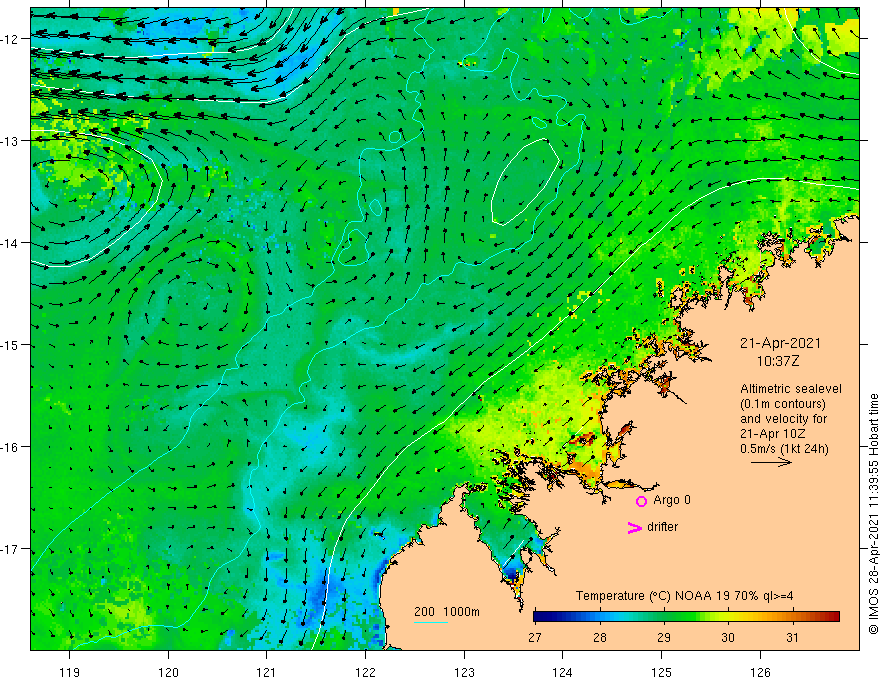
Task: Click the 27 value on color scale
Action: coord(535,638)
